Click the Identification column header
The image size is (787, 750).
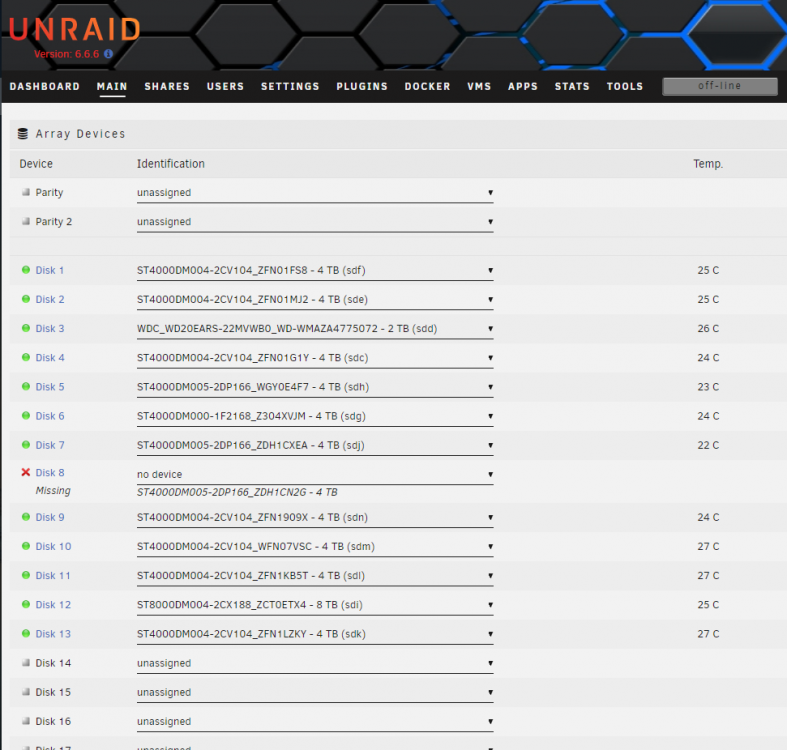(x=171, y=164)
